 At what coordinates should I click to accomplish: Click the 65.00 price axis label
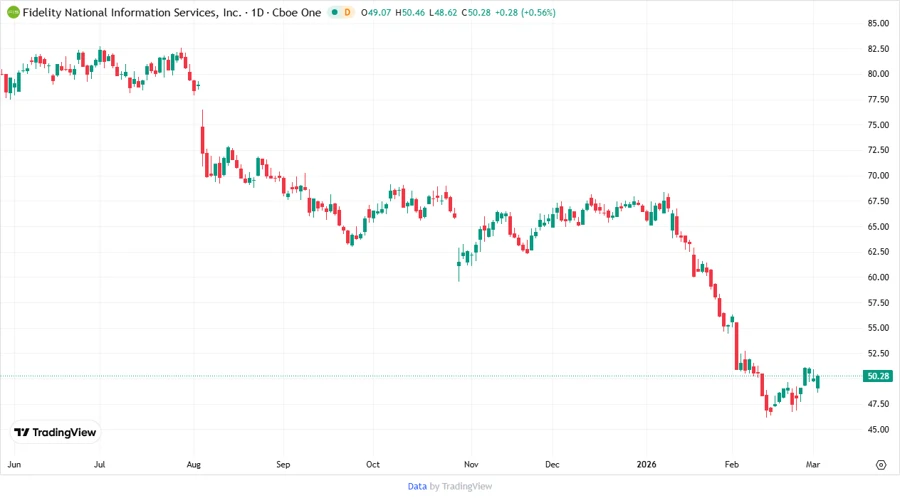point(878,227)
